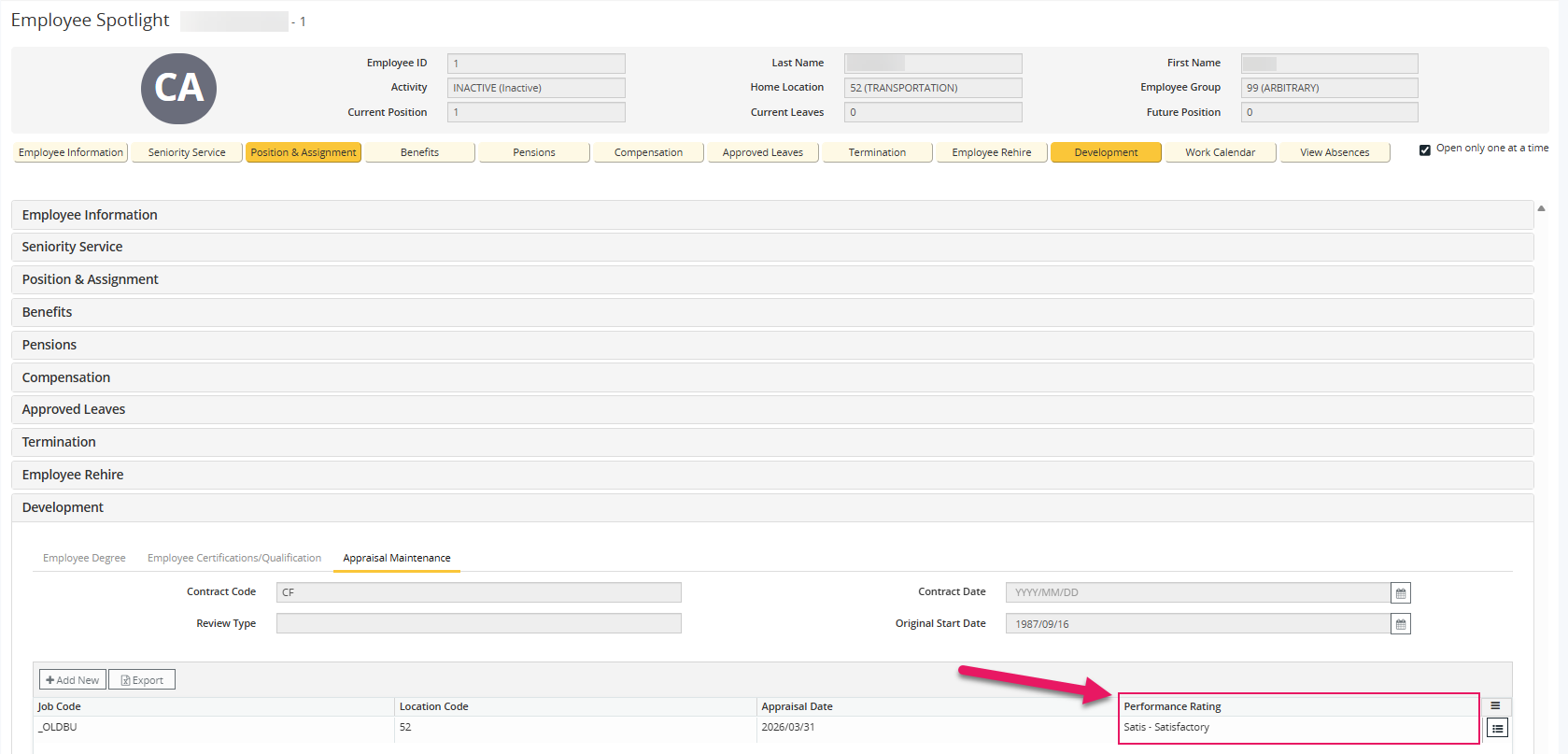Select the Appraisal Maintenance tab

click(397, 558)
